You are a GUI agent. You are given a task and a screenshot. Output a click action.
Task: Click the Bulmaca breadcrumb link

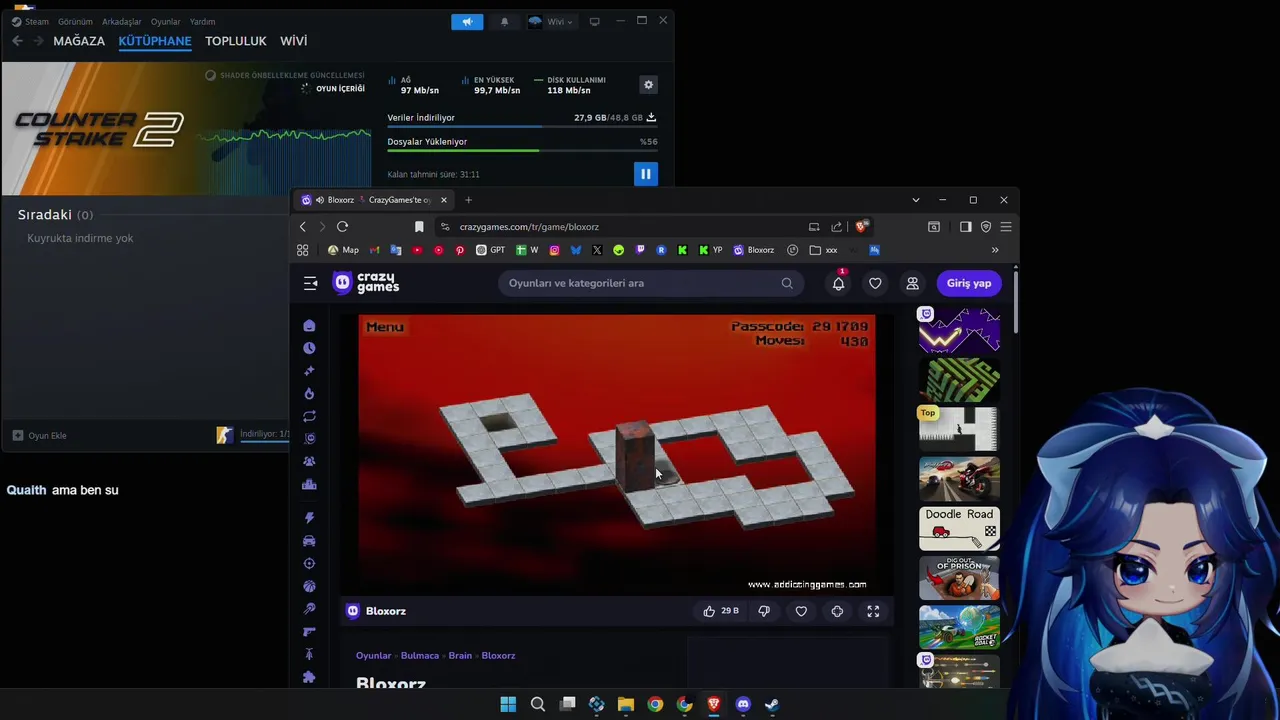420,656
